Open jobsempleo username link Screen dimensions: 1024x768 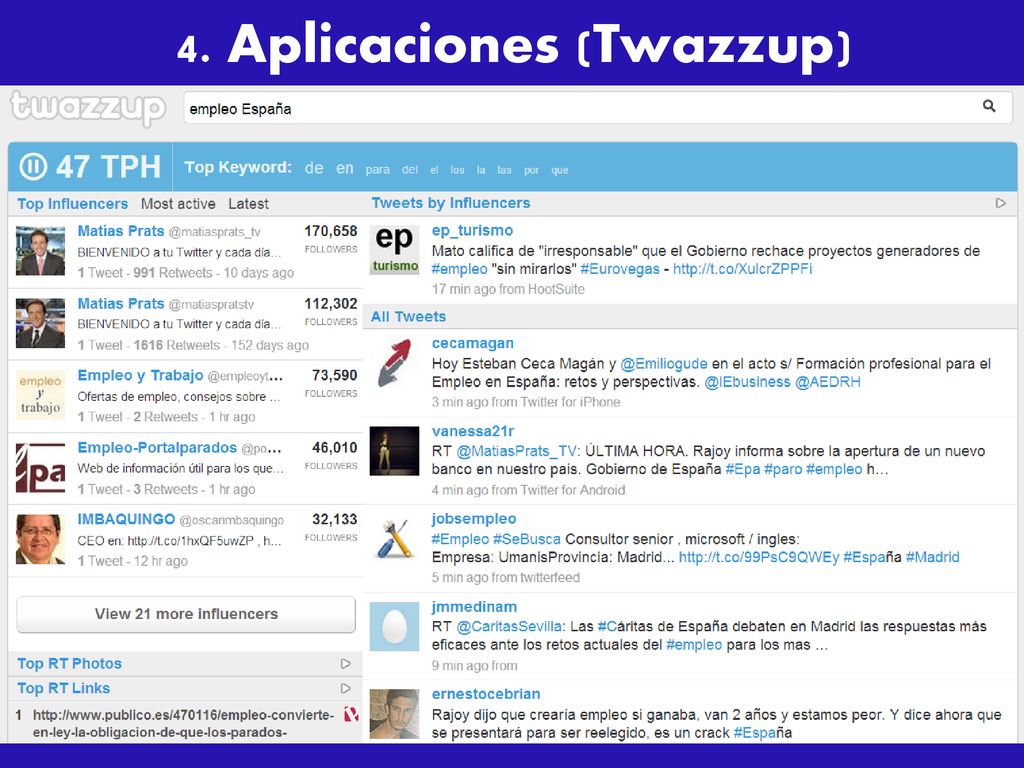[x=474, y=519]
